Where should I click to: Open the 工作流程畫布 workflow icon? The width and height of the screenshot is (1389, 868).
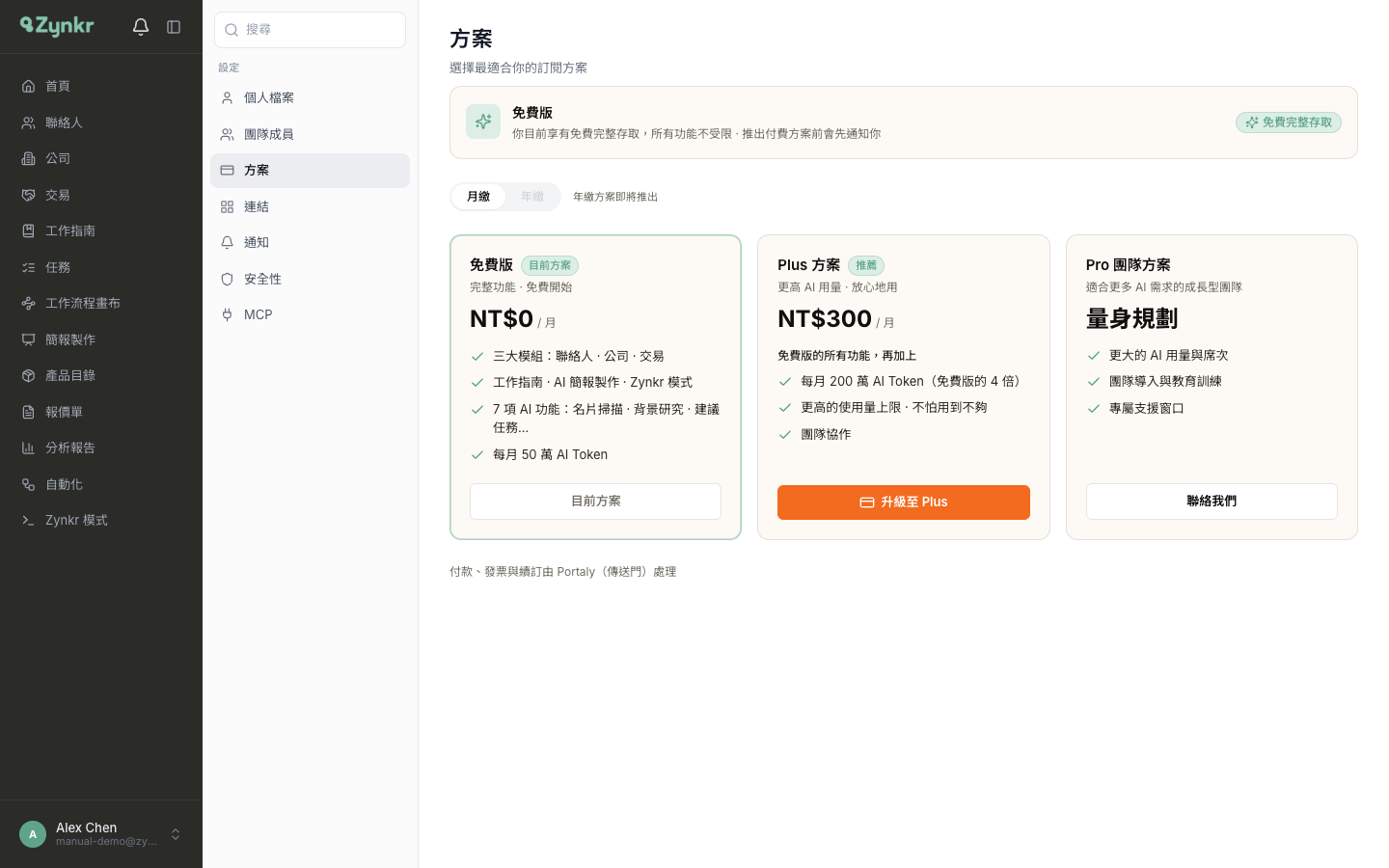(29, 303)
